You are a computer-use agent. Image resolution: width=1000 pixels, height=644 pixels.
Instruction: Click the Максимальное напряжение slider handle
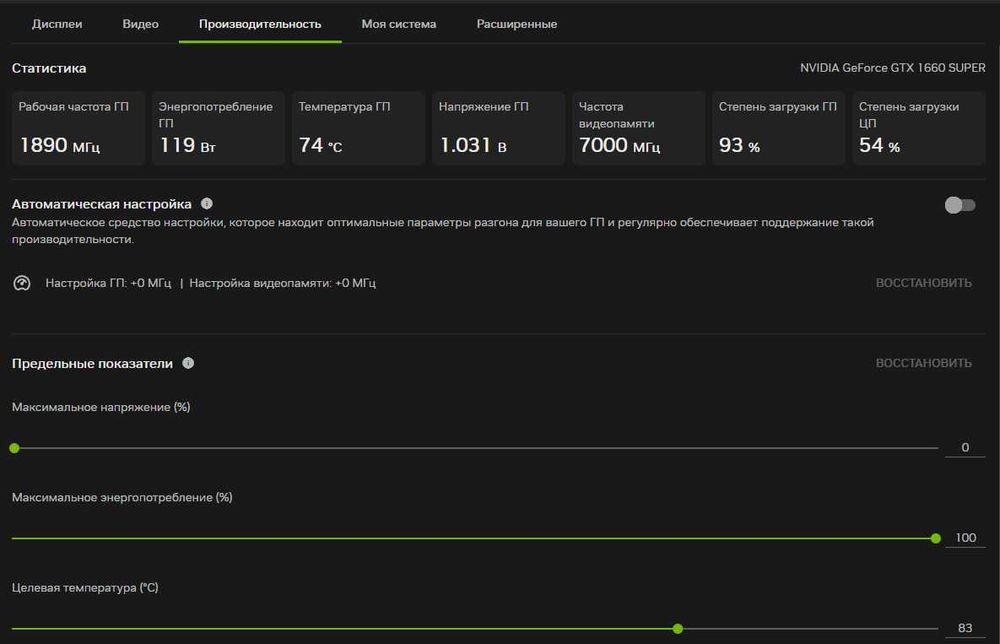point(15,448)
